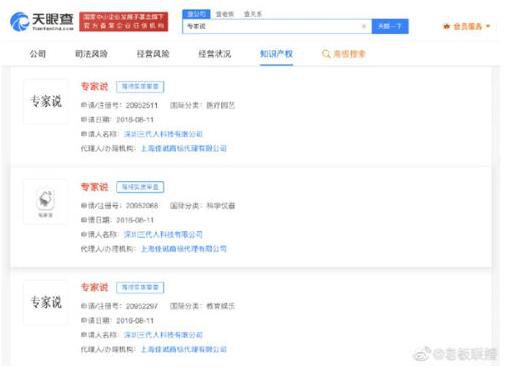
Task: Click 国际分类 value 科学仪器
Action: click(221, 206)
